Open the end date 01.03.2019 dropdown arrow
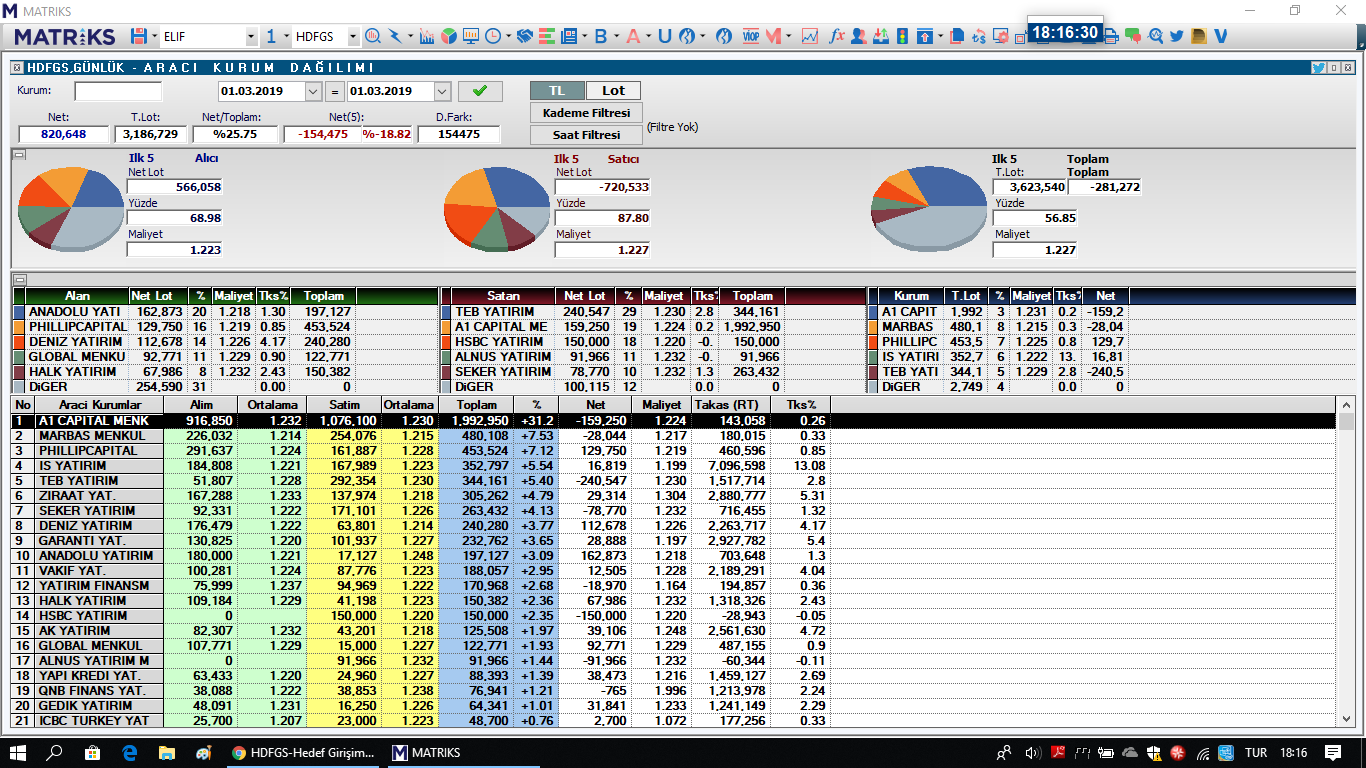Image resolution: width=1366 pixels, height=768 pixels. 443,91
